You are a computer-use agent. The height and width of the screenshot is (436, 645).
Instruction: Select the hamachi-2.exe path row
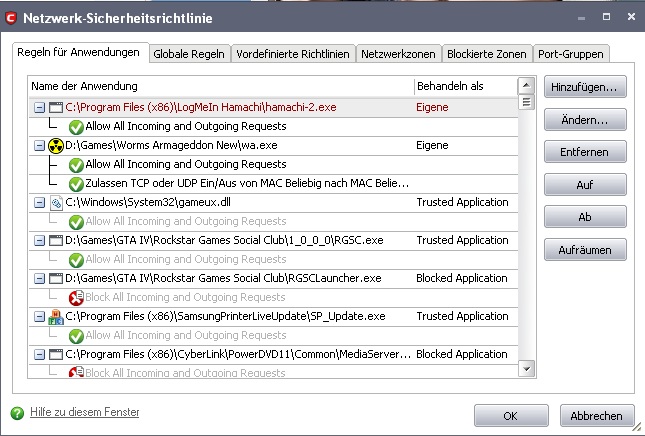point(274,108)
